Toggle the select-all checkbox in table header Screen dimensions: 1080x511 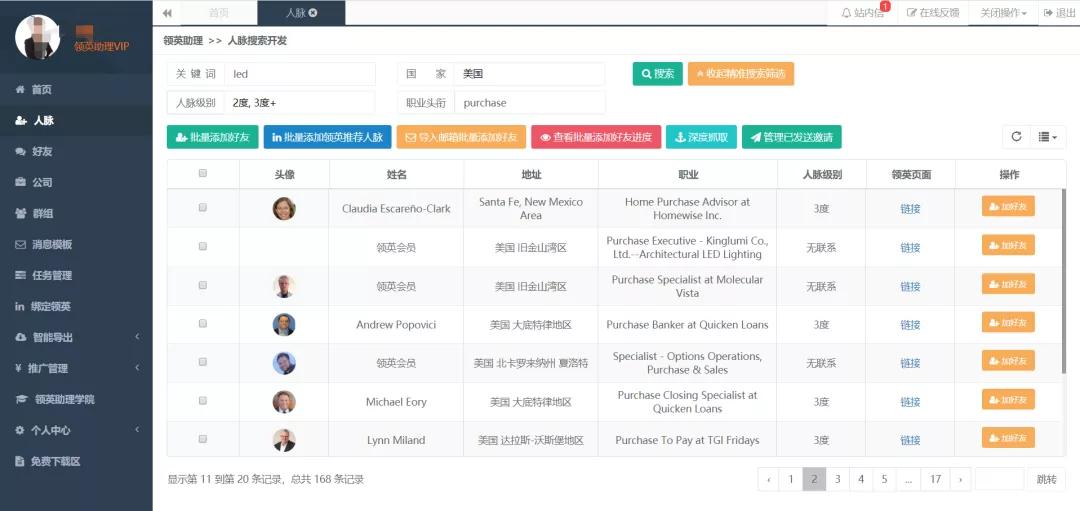(202, 174)
